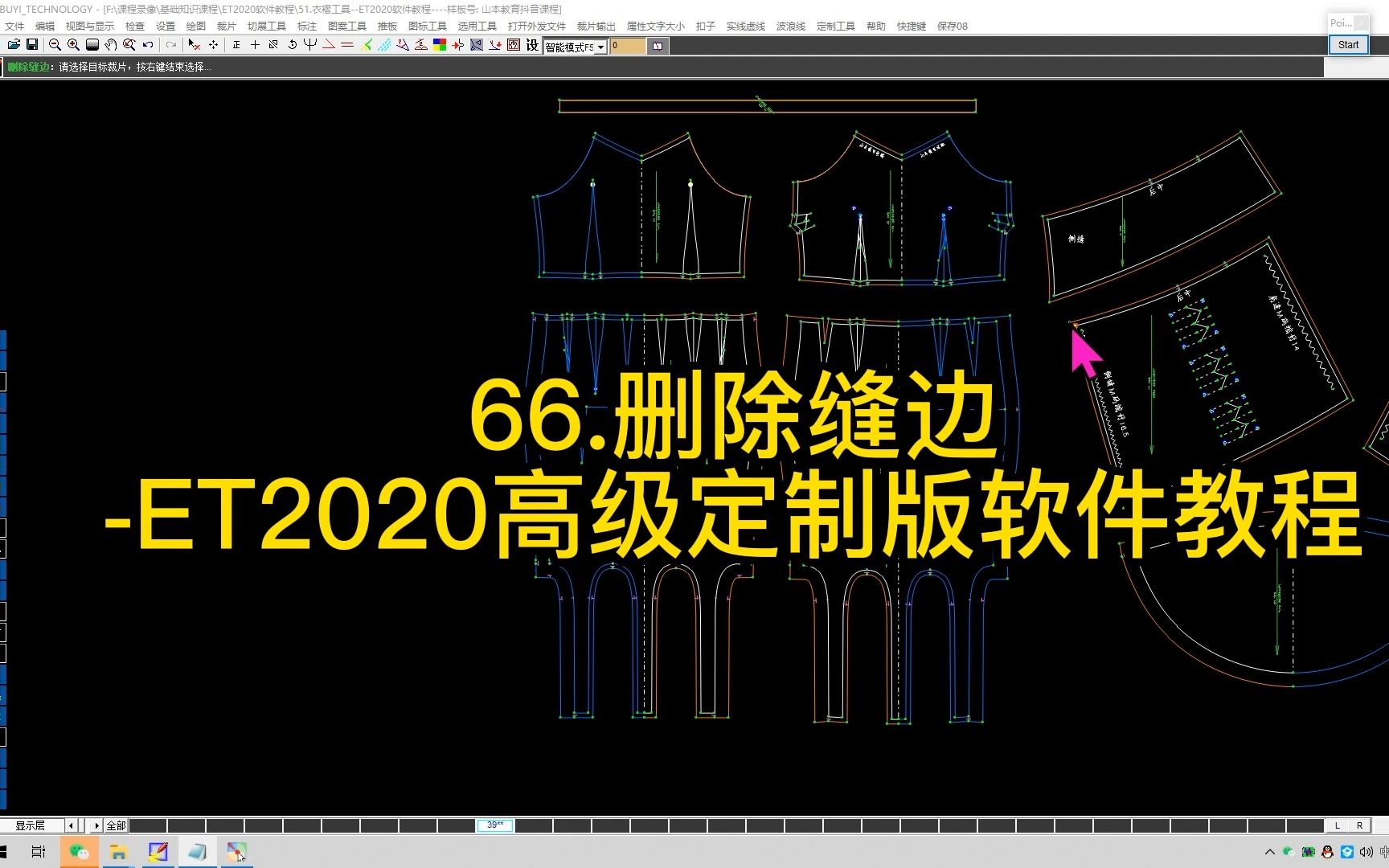The image size is (1389, 868).
Task: Open the 属性文字大小 menu
Action: pos(656,27)
